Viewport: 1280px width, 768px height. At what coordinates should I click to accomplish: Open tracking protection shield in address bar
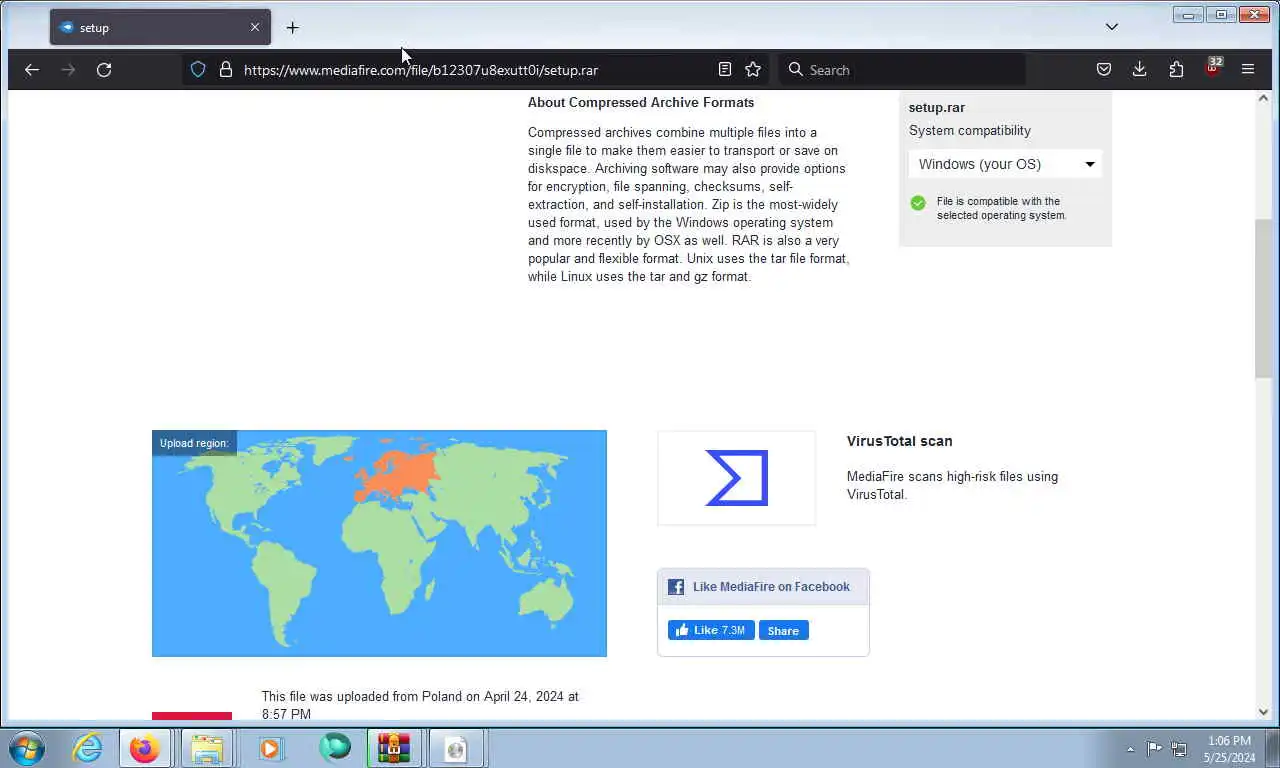[198, 69]
